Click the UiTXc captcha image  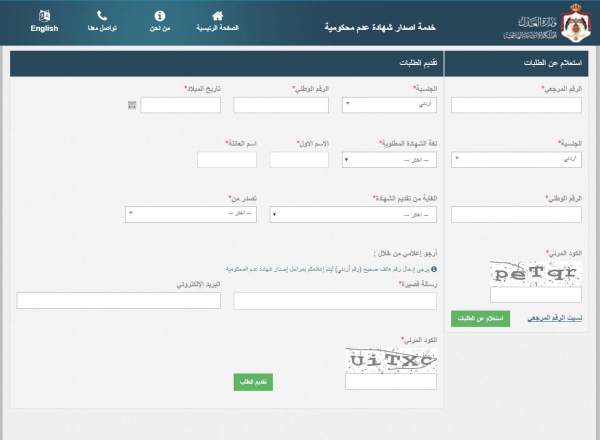pyautogui.click(x=391, y=359)
